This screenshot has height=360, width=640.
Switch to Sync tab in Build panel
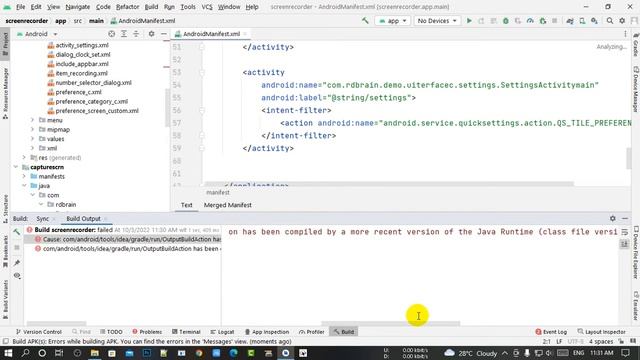tap(42, 218)
